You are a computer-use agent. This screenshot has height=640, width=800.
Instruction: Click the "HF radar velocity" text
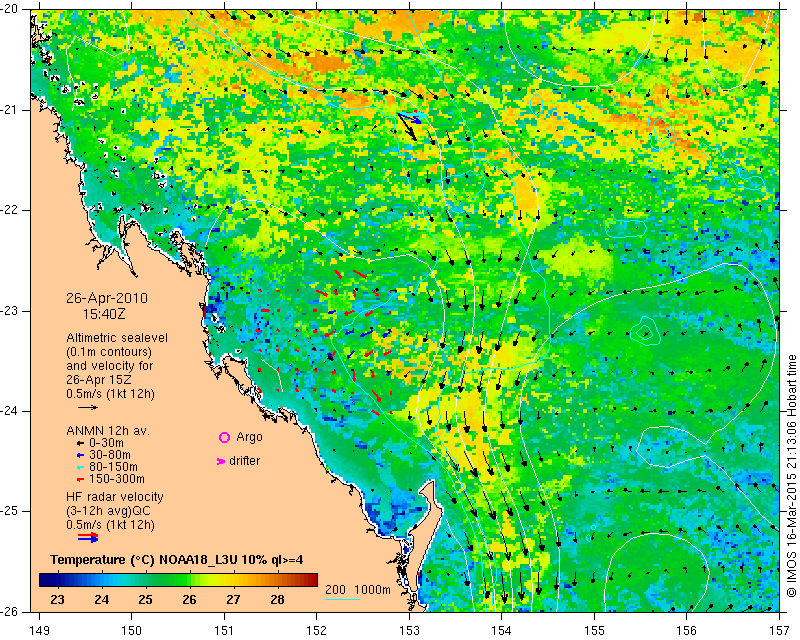coord(115,497)
